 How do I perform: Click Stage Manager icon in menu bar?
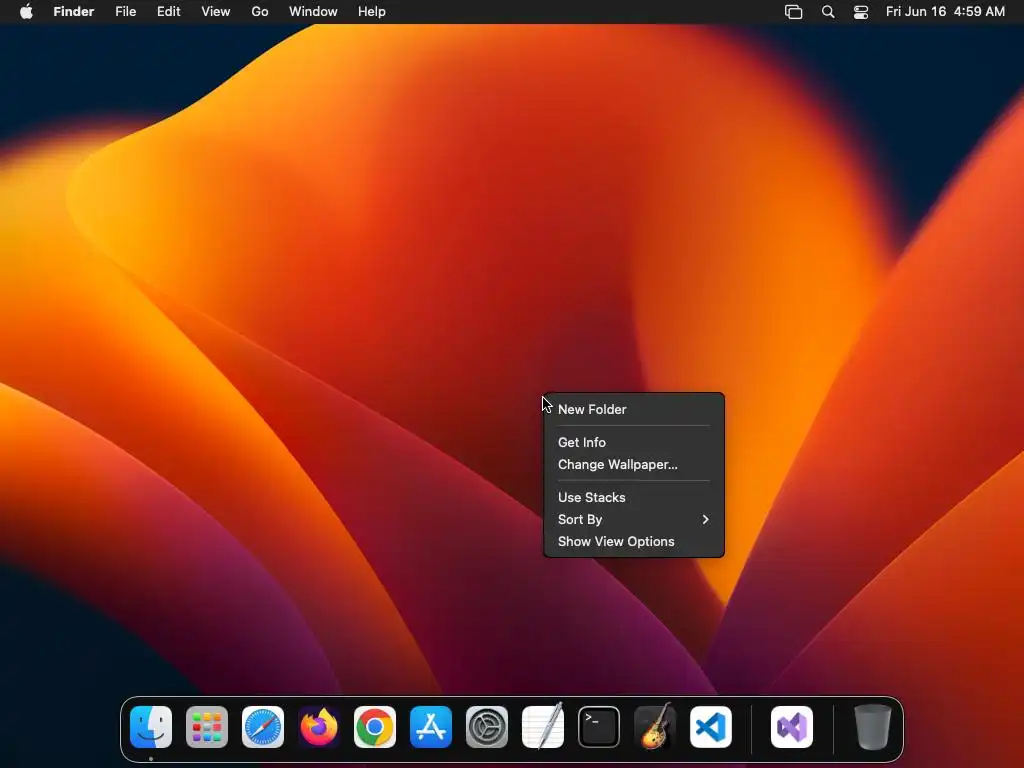[793, 12]
